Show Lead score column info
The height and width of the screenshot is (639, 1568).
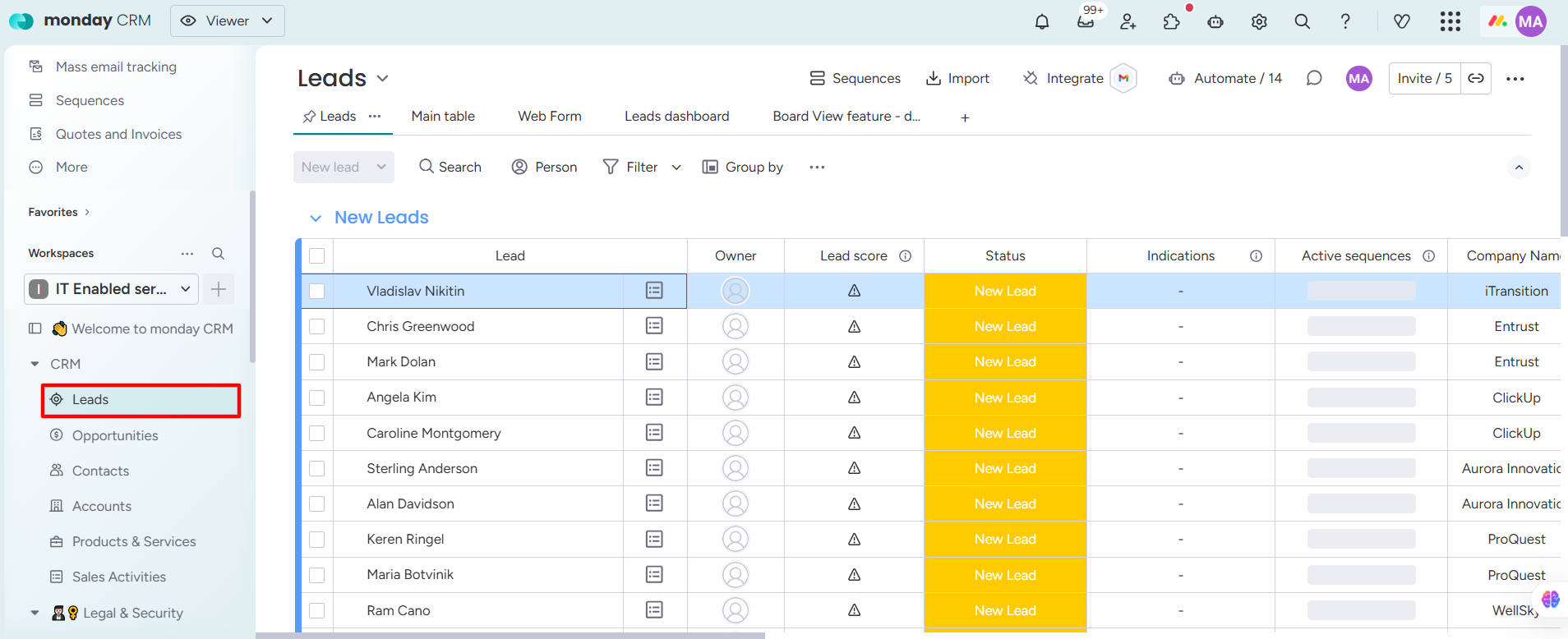(x=906, y=256)
